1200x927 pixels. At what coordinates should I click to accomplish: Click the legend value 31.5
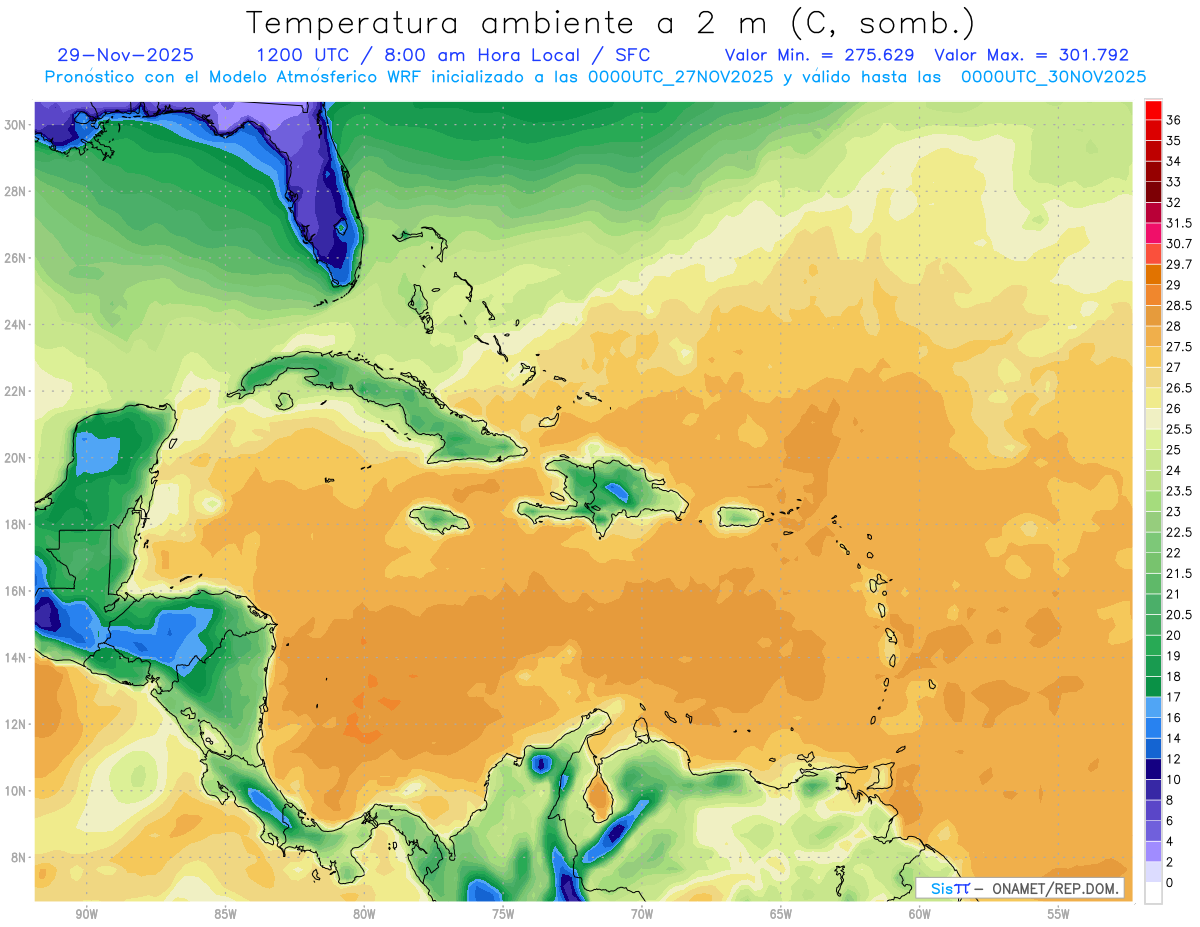pyautogui.click(x=1179, y=223)
